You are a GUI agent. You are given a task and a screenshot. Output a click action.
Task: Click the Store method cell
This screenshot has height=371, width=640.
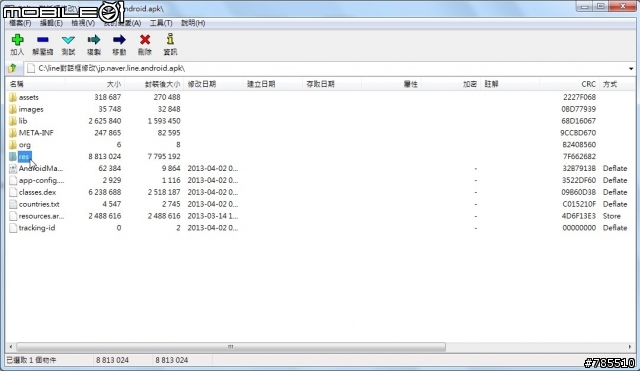pos(611,215)
